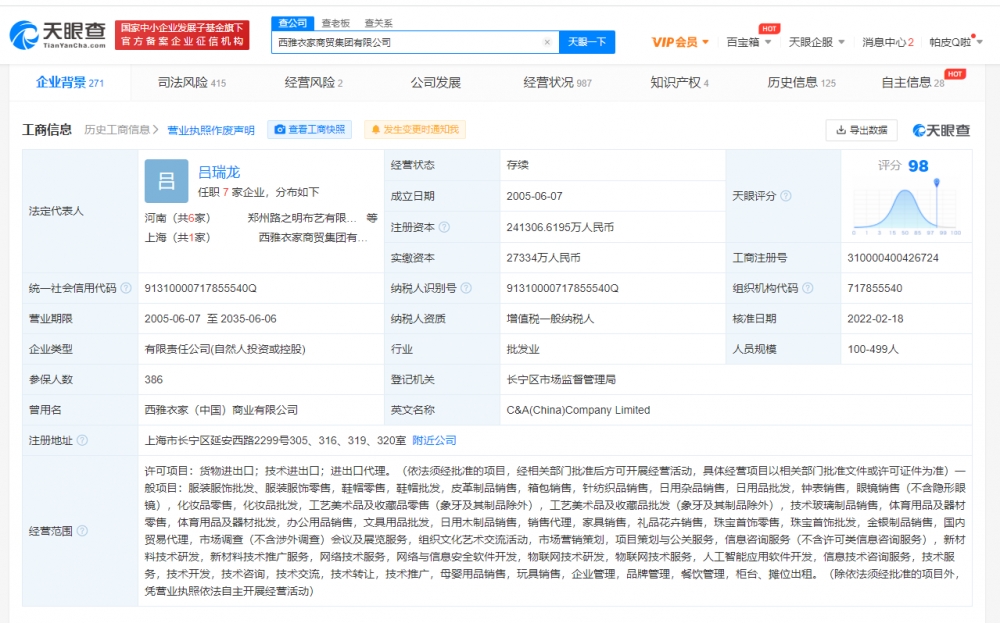Open the 附近公司 link
The width and height of the screenshot is (1000, 623).
pos(434,440)
